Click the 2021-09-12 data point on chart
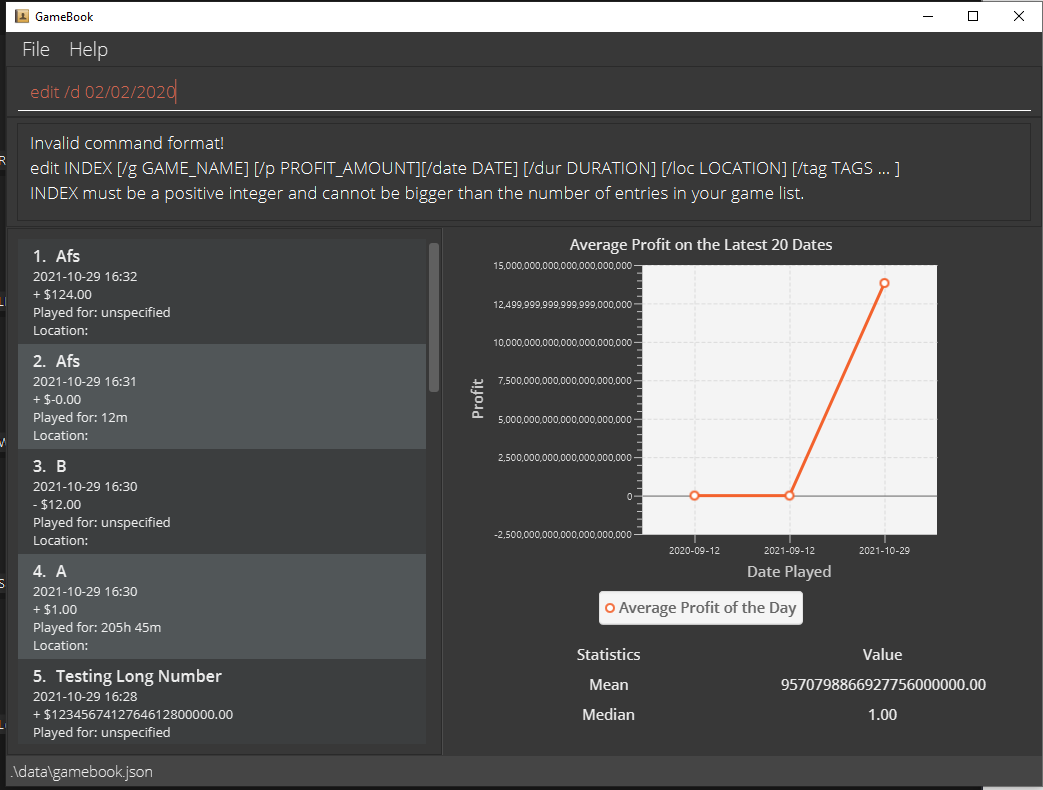Screen dimensions: 1043x790 pyautogui.click(x=790, y=495)
